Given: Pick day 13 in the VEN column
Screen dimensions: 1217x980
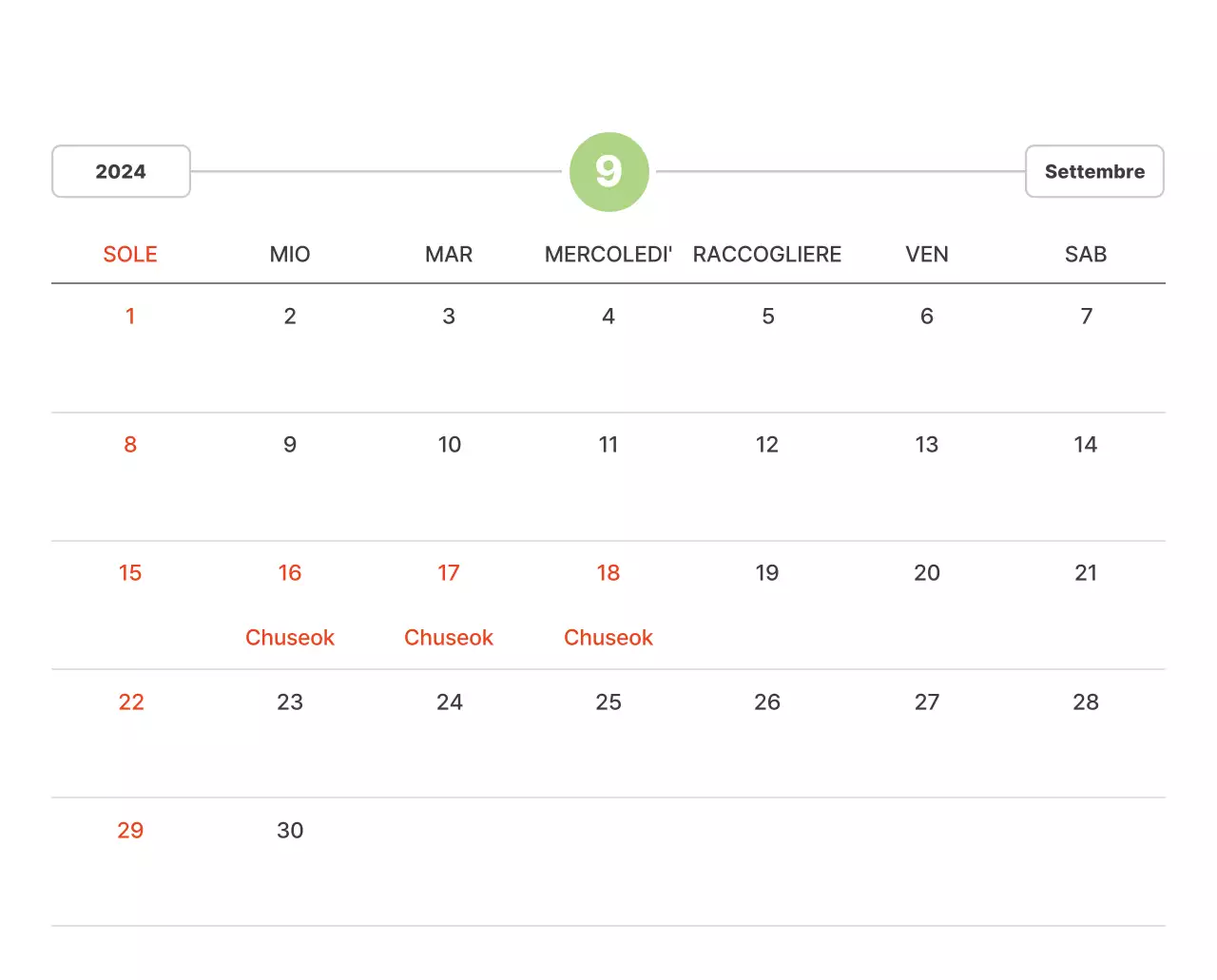Looking at the screenshot, I should click(927, 444).
